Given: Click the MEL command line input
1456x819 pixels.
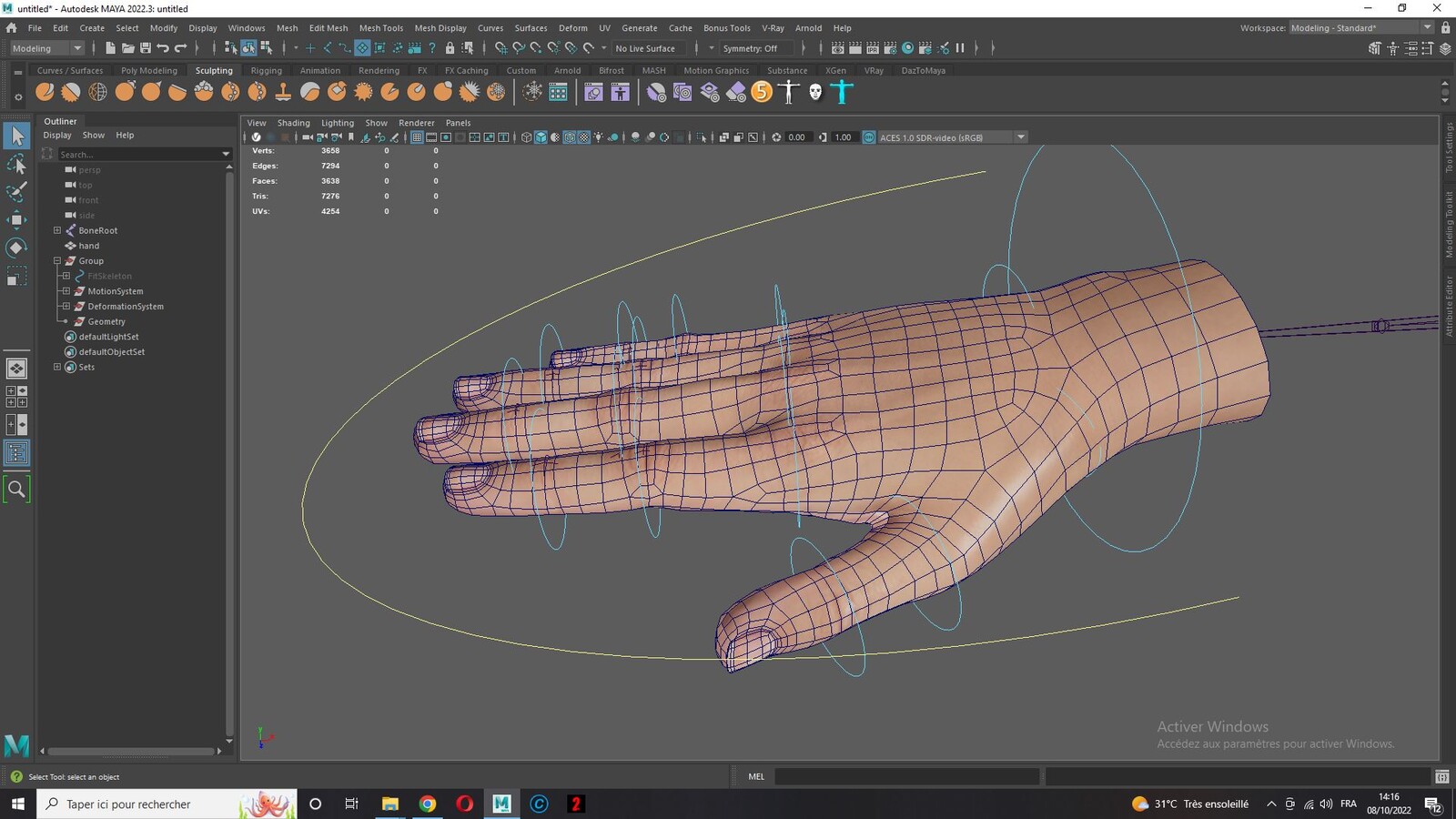Looking at the screenshot, I should [x=906, y=776].
